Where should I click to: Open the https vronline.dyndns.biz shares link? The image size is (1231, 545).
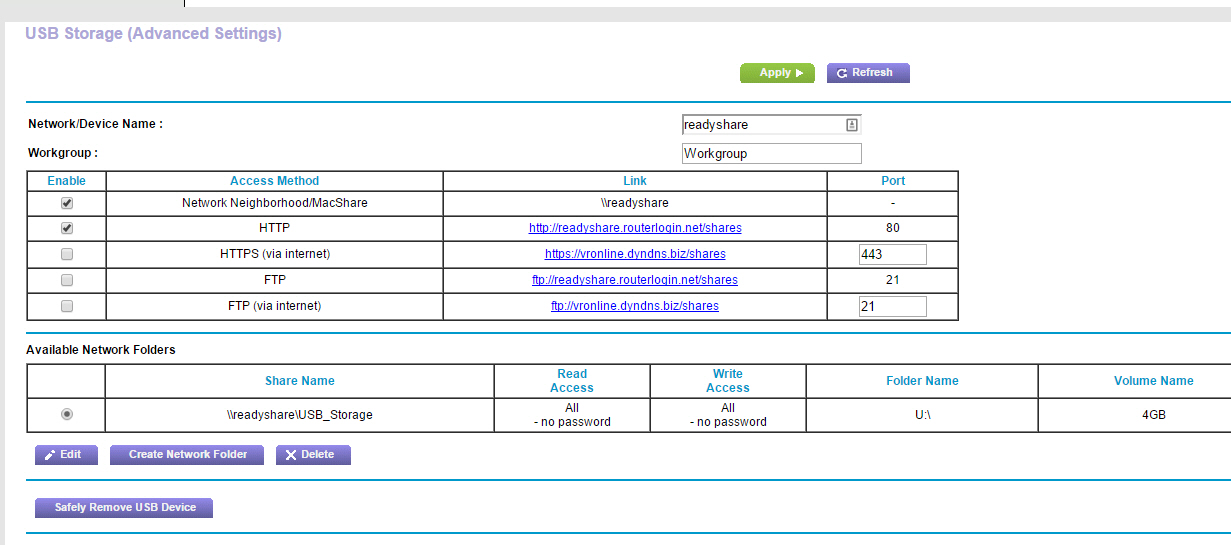pos(635,254)
